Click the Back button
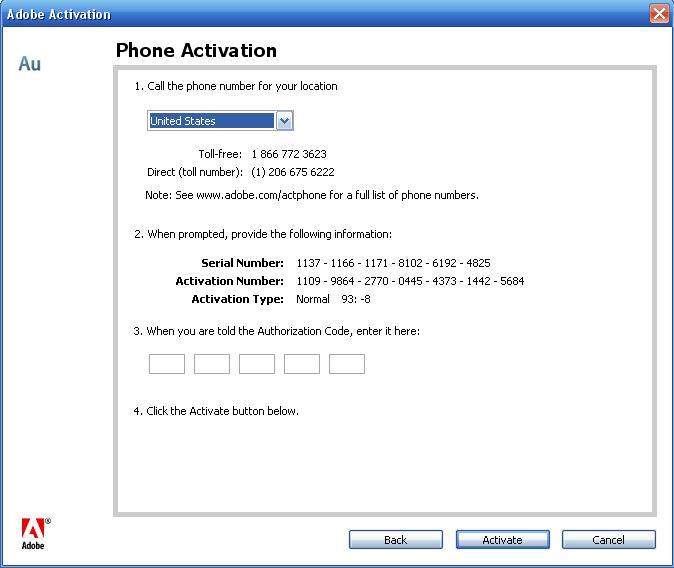 pyautogui.click(x=395, y=540)
